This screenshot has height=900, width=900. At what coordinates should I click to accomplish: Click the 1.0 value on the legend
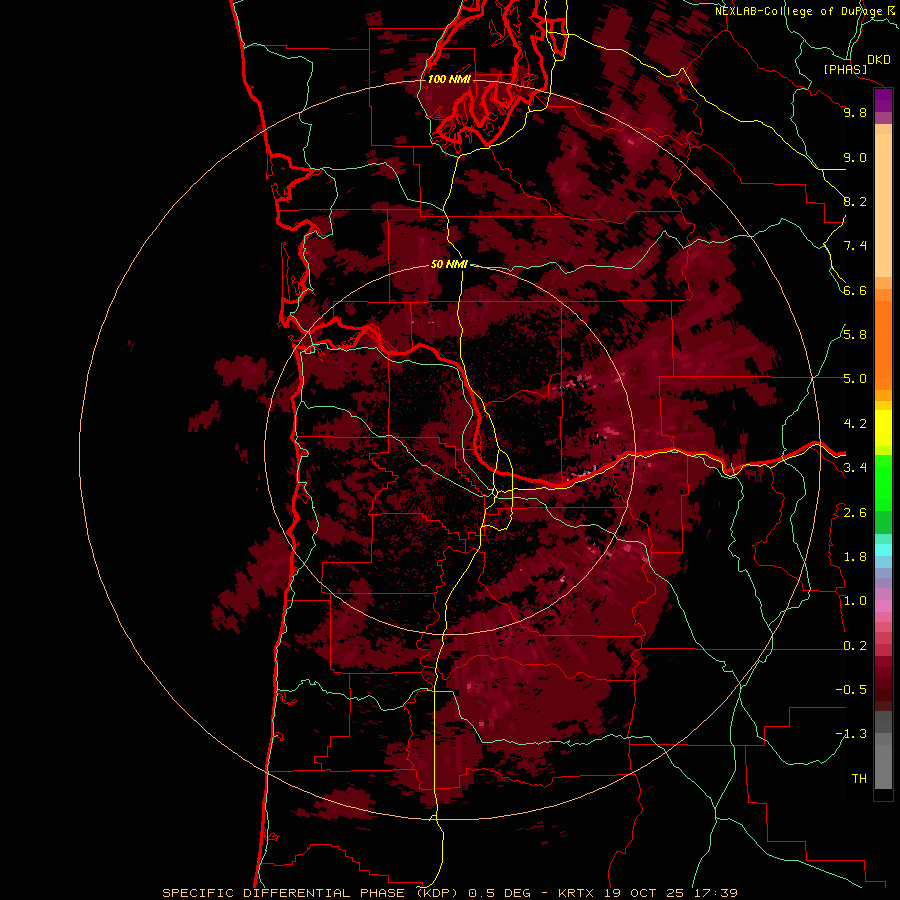(855, 601)
